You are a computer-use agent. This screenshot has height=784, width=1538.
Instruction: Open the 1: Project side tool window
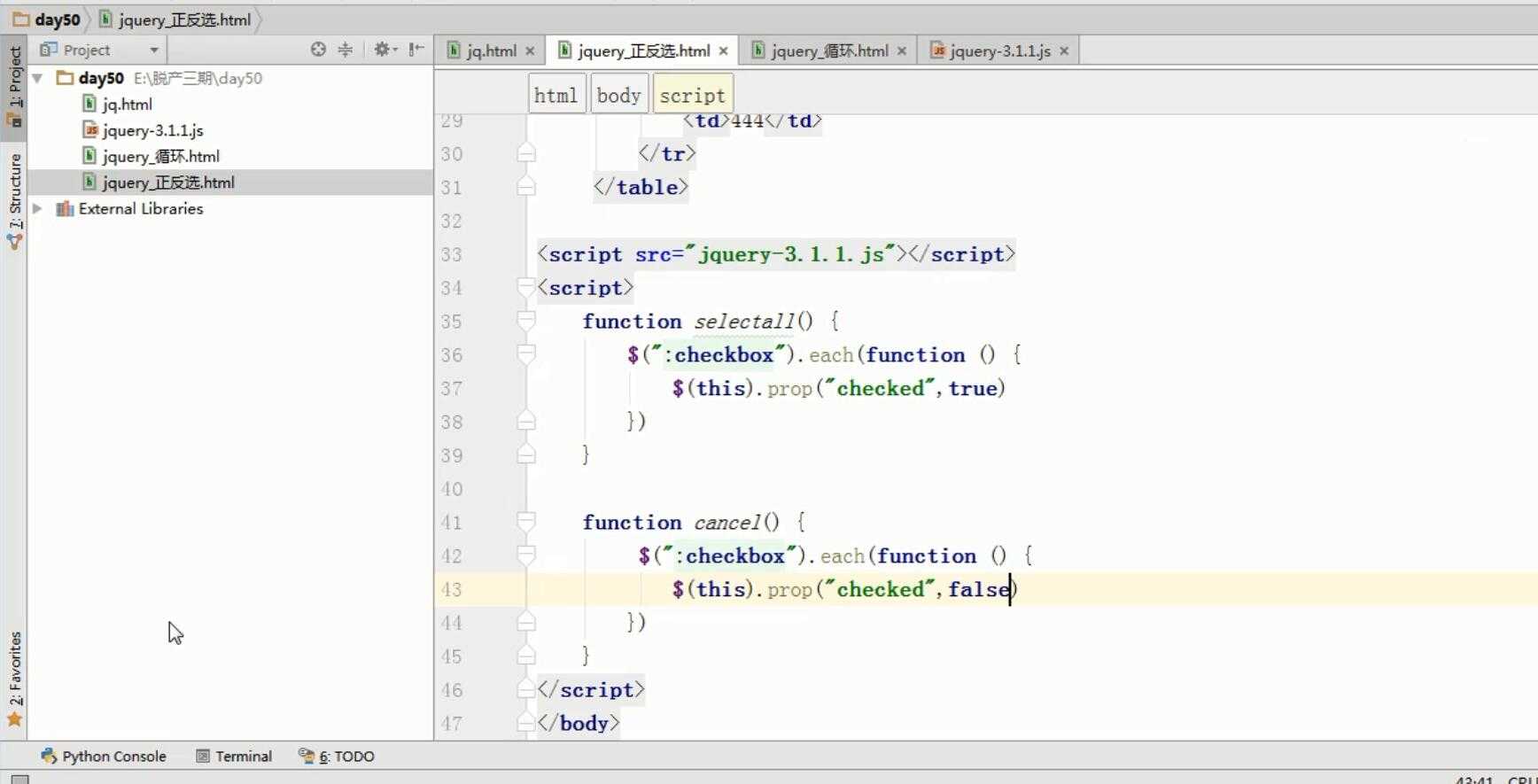coord(14,86)
